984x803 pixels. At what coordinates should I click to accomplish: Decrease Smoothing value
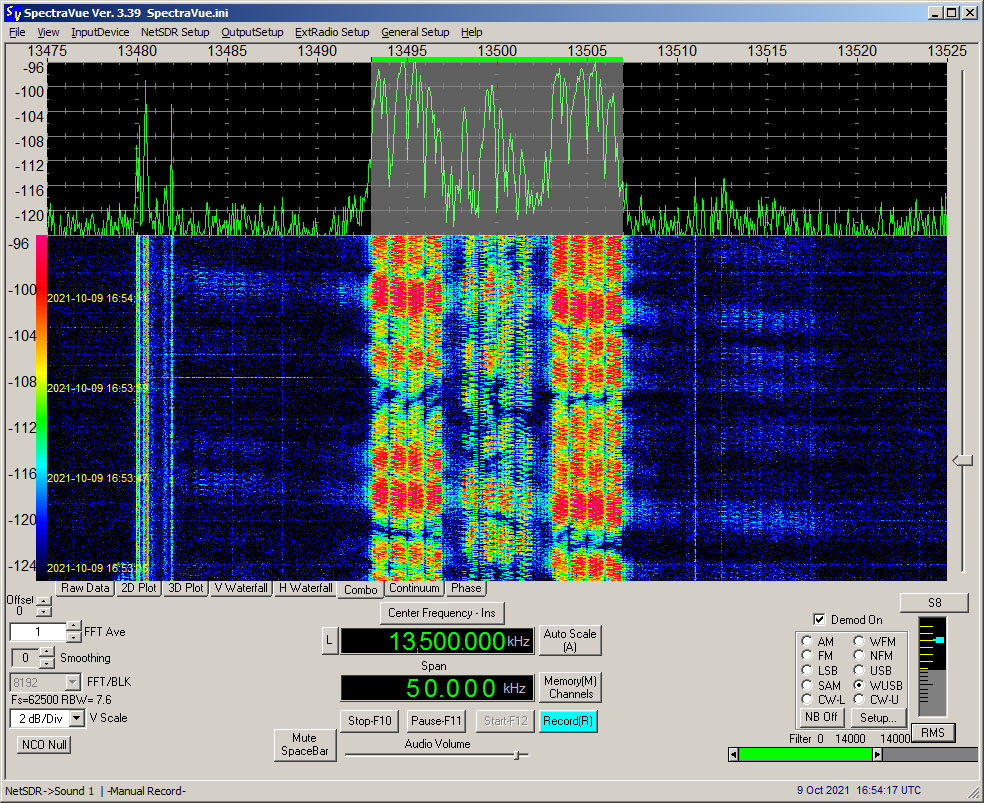pyautogui.click(x=46, y=663)
